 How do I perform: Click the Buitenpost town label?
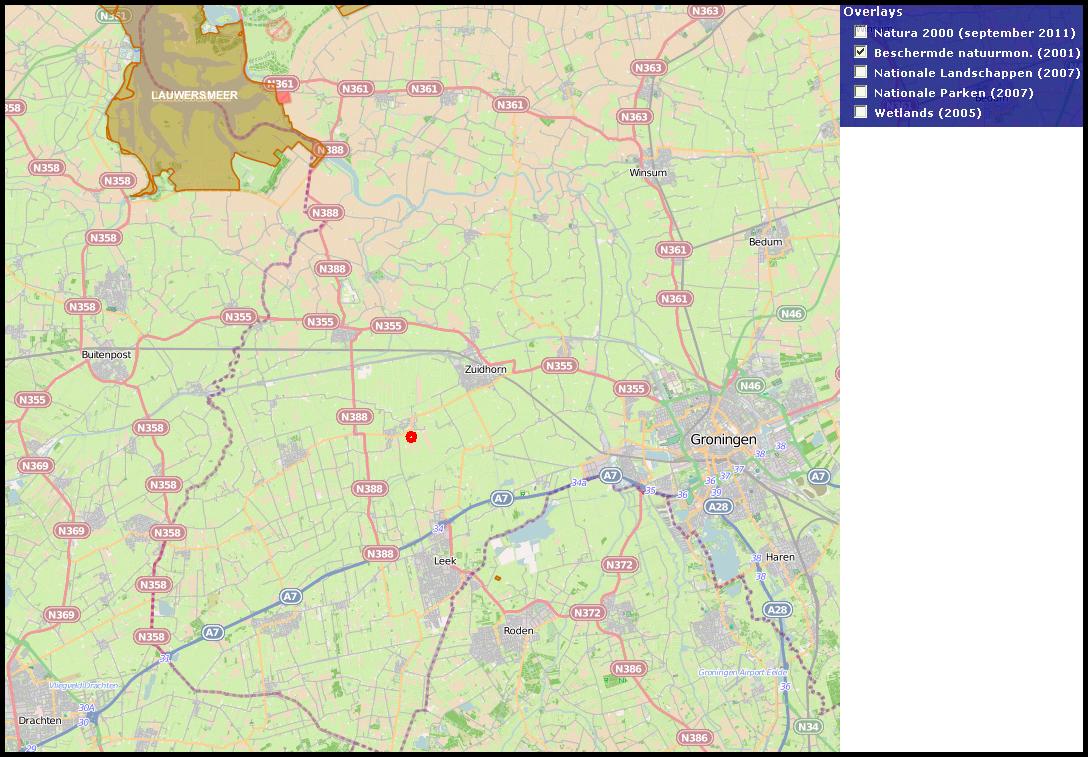106,355
